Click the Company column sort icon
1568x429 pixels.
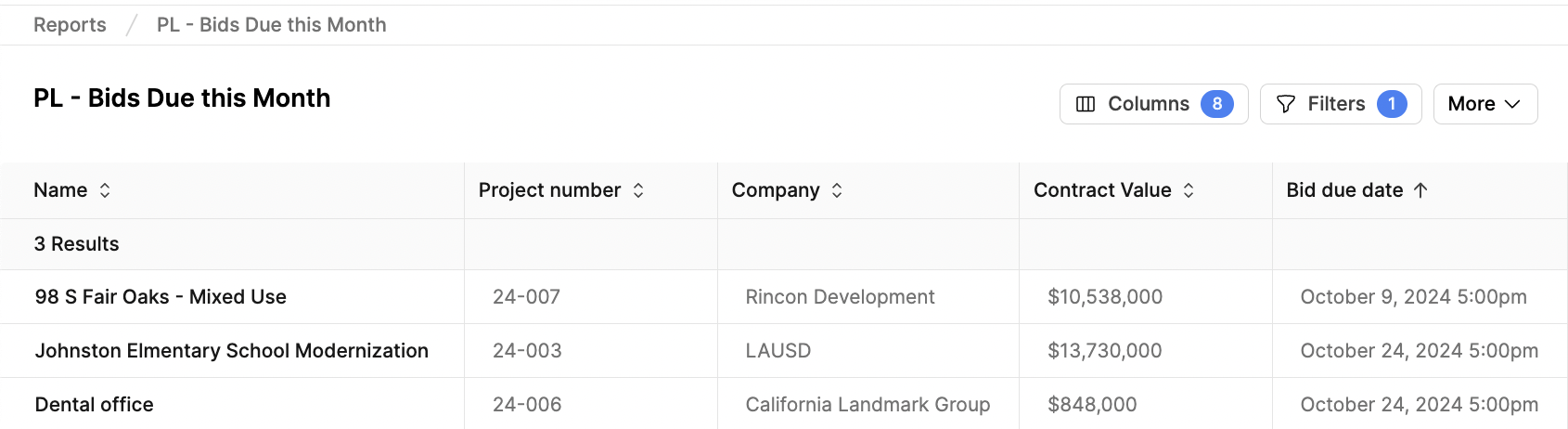tap(837, 190)
